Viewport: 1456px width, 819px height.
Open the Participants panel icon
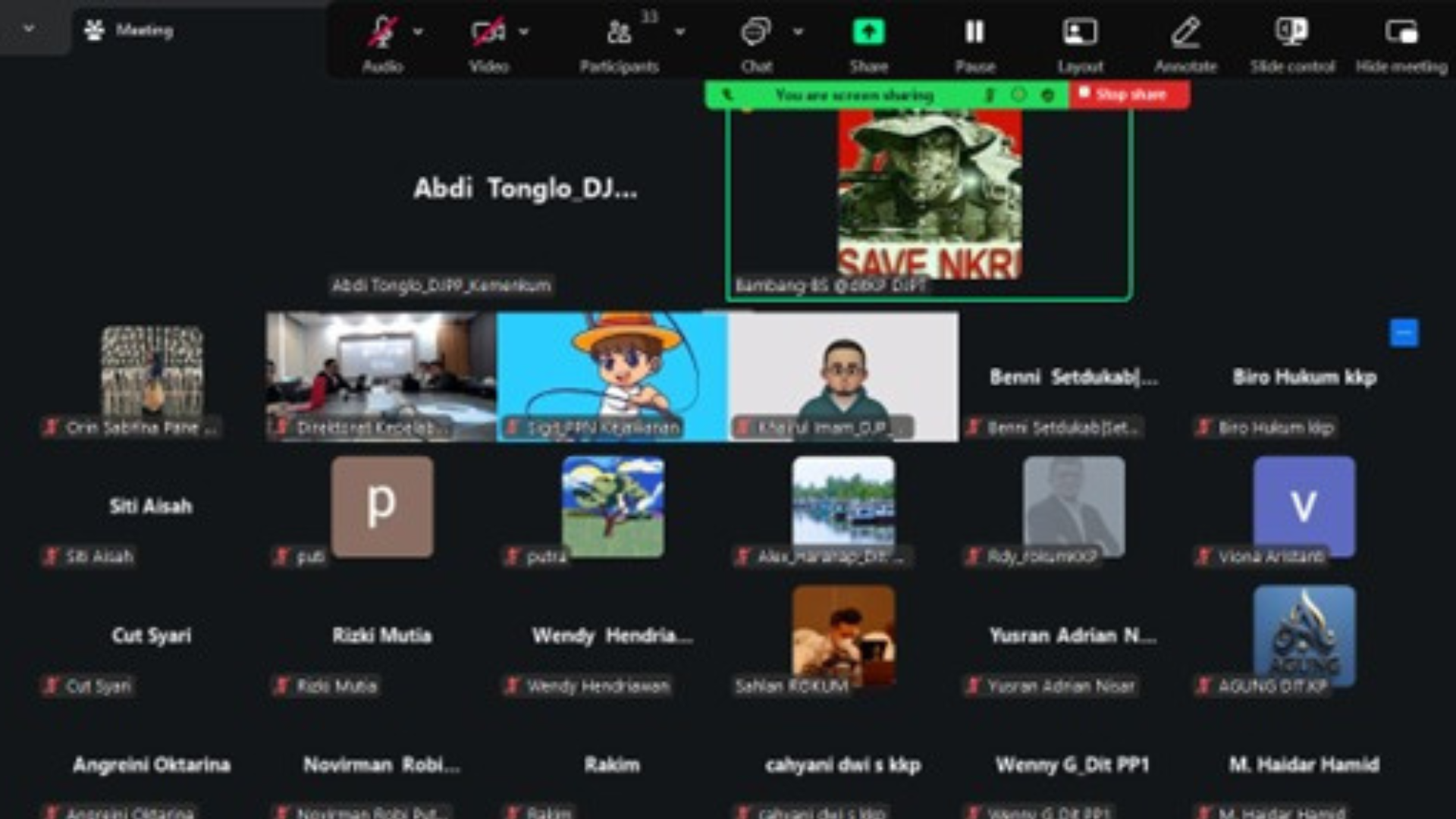(619, 33)
